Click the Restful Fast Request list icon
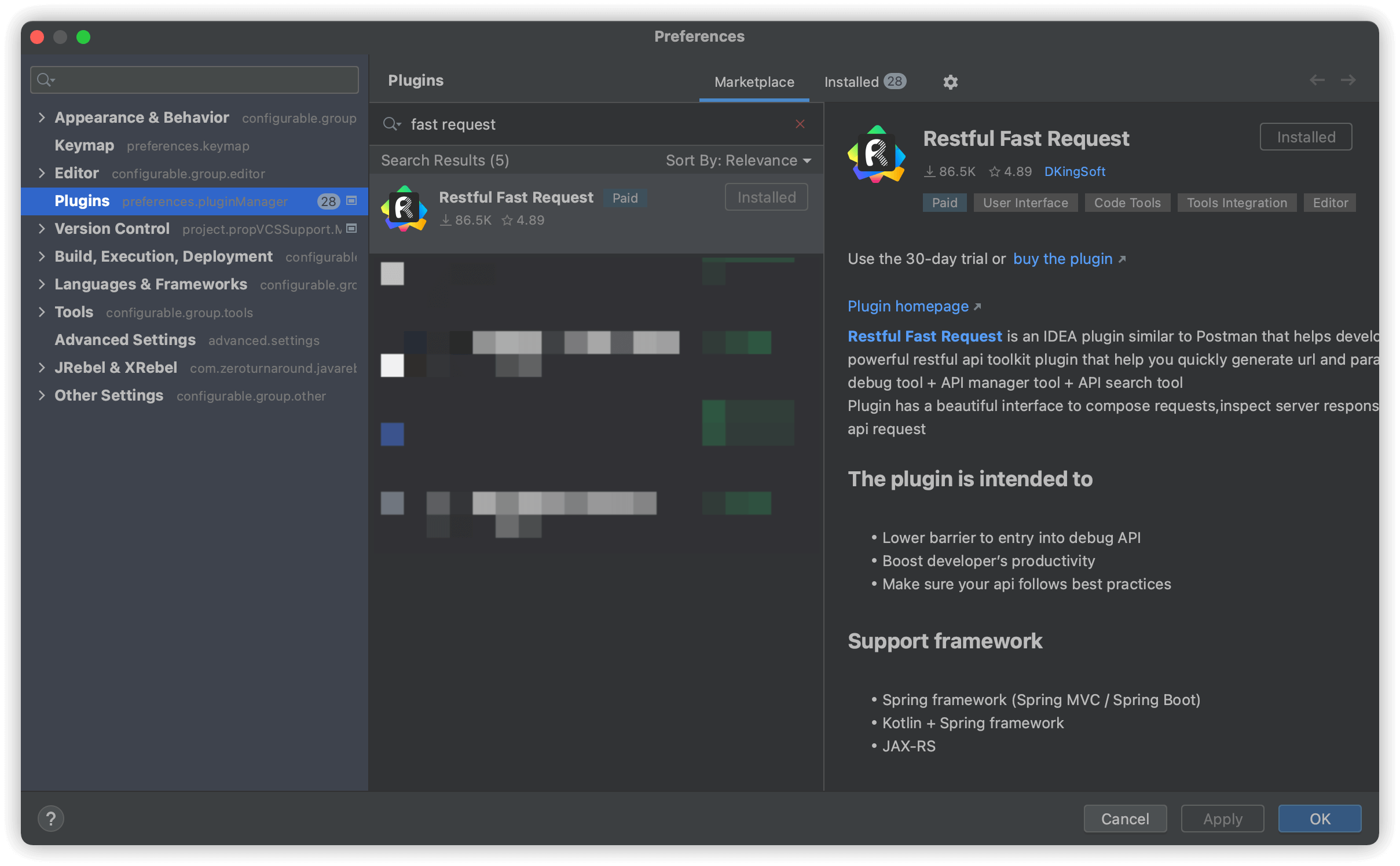The width and height of the screenshot is (1400, 866). click(404, 208)
